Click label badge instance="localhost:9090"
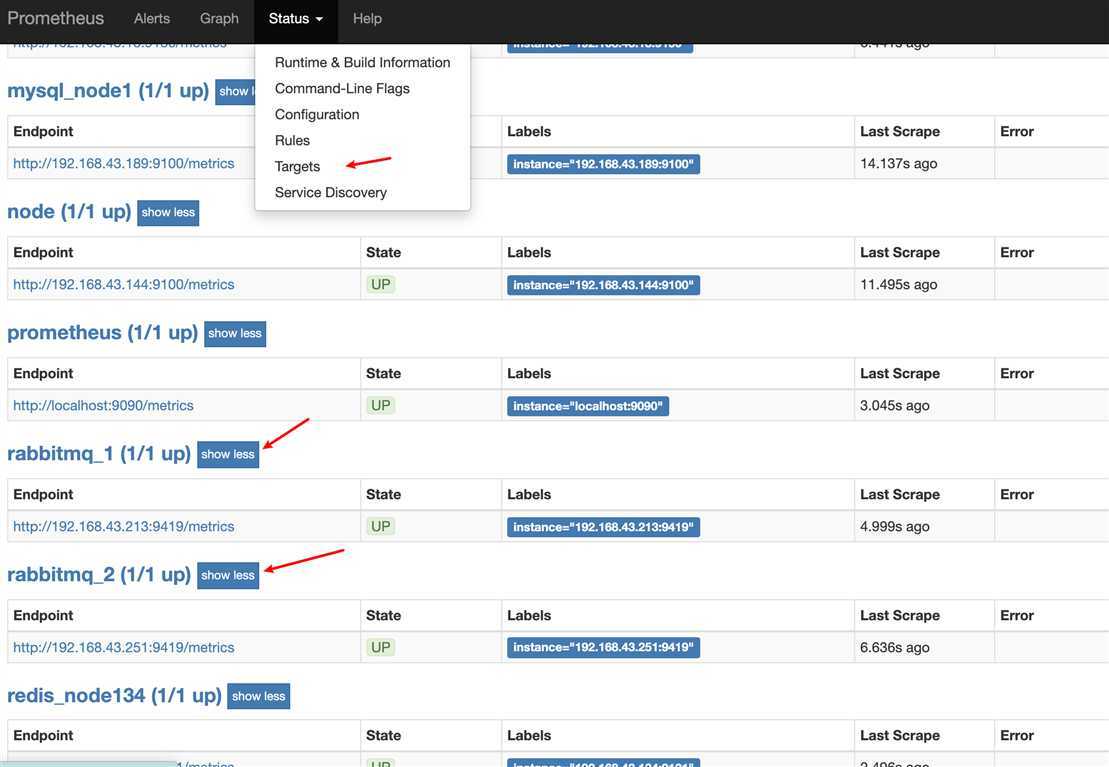 [x=588, y=406]
